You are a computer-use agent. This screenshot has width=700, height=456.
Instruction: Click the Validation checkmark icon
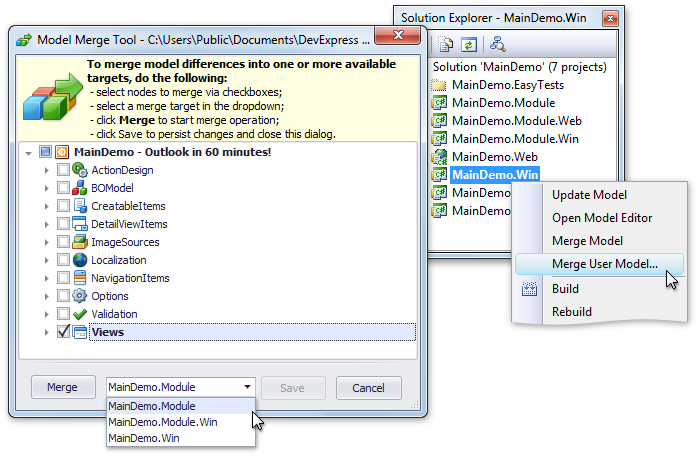tap(79, 314)
